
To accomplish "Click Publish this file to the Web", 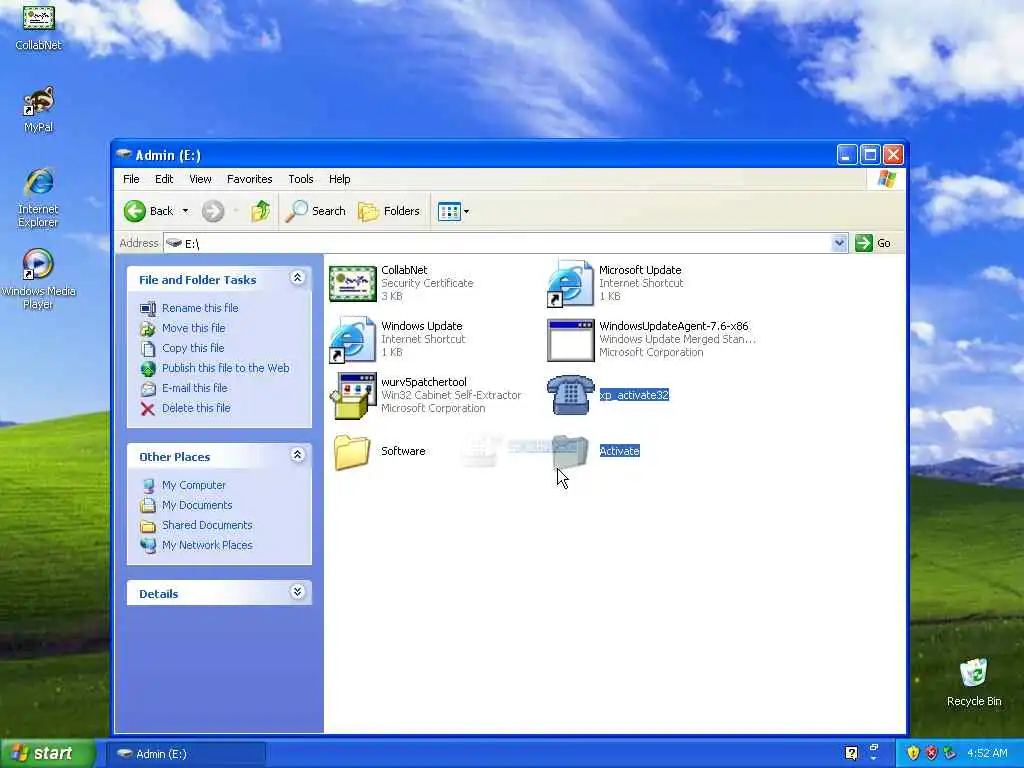I will [225, 368].
